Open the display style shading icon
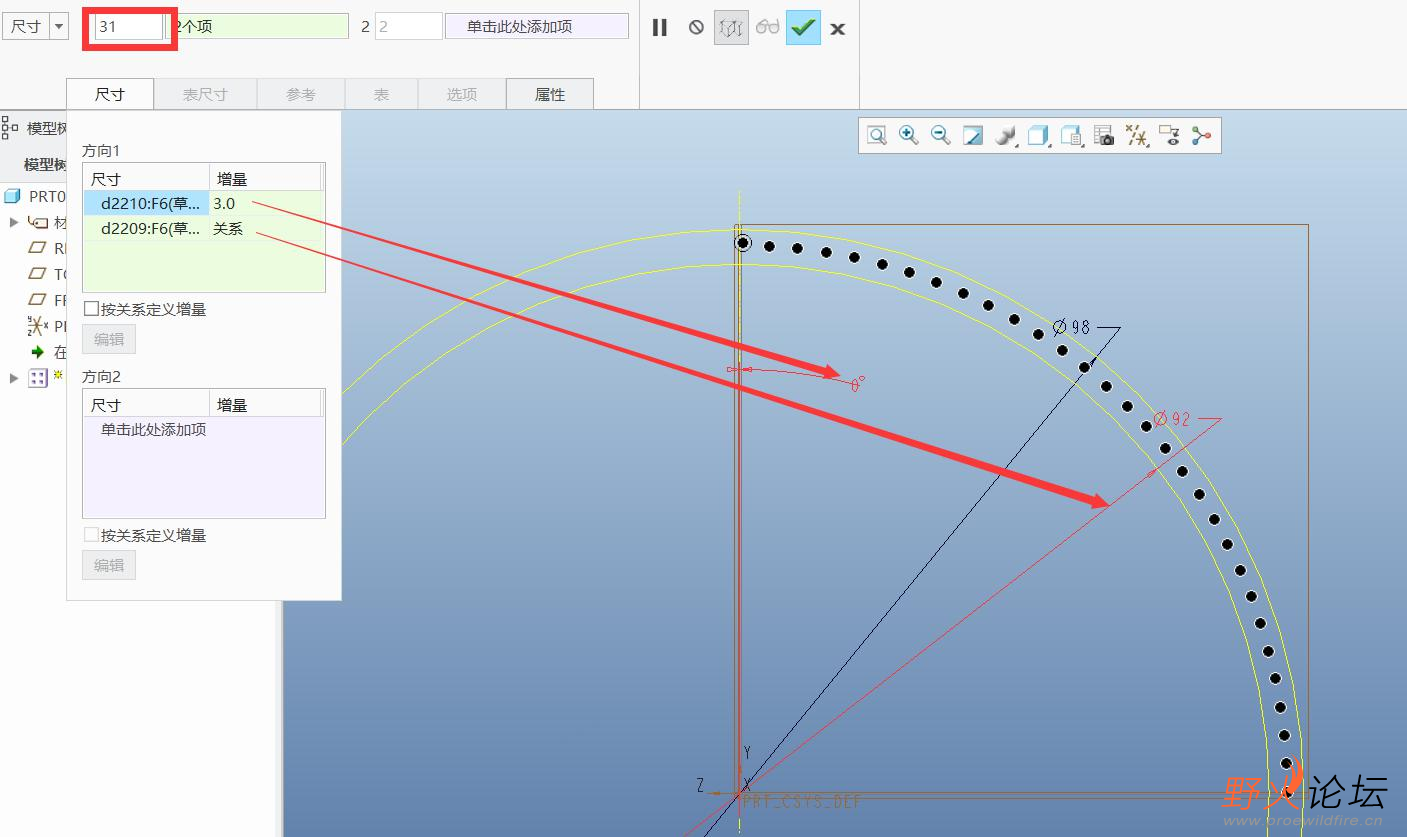Screen dimensions: 1407x837 (1006, 136)
